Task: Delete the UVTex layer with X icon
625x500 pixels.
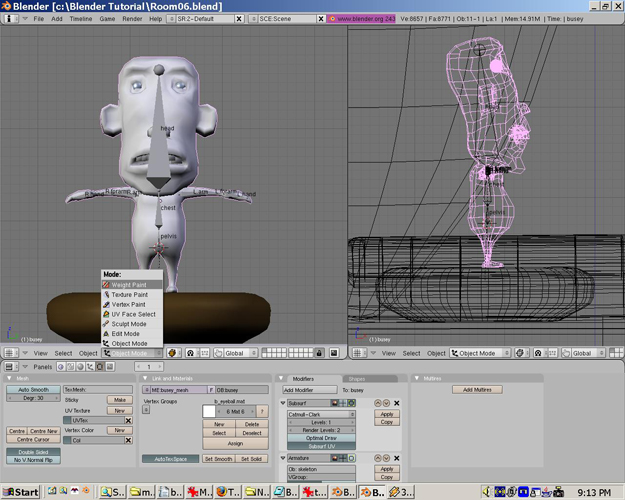Action: coord(130,421)
